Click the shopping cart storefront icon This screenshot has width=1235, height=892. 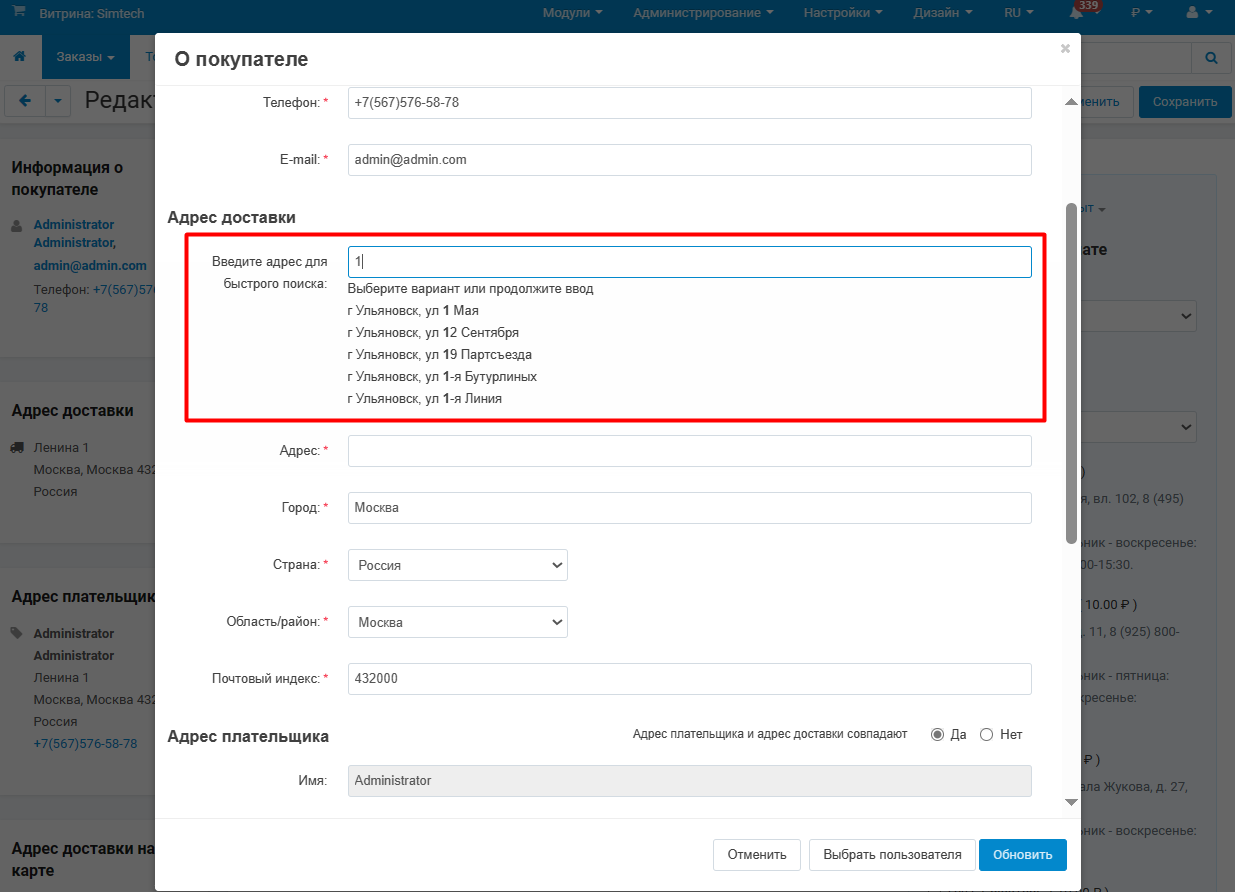(19, 13)
